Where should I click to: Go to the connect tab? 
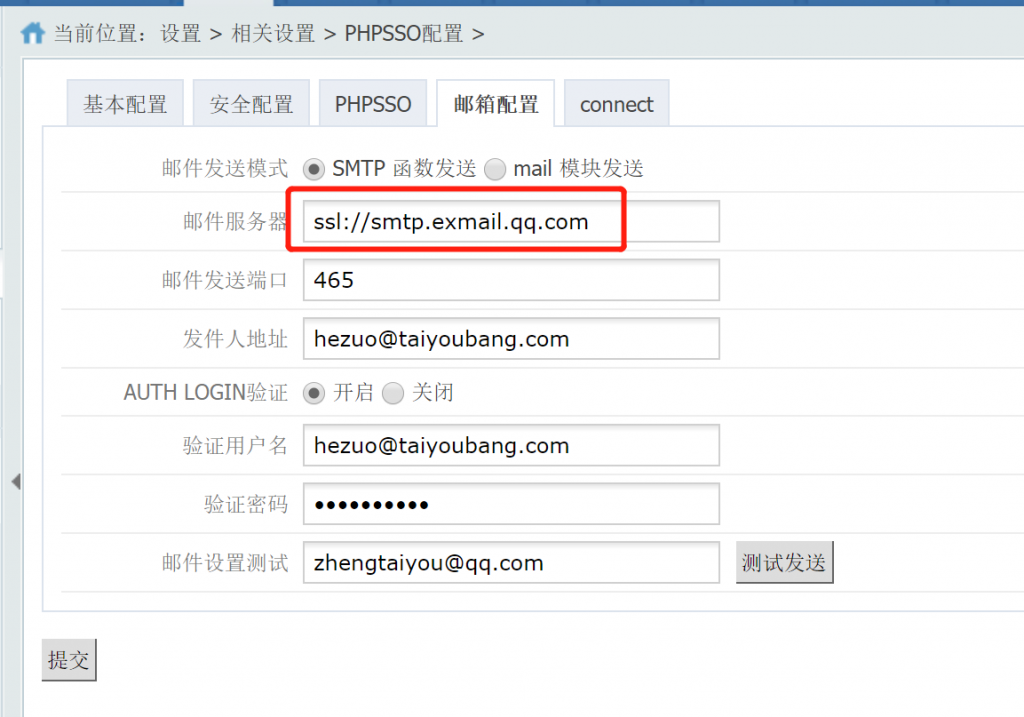[616, 103]
